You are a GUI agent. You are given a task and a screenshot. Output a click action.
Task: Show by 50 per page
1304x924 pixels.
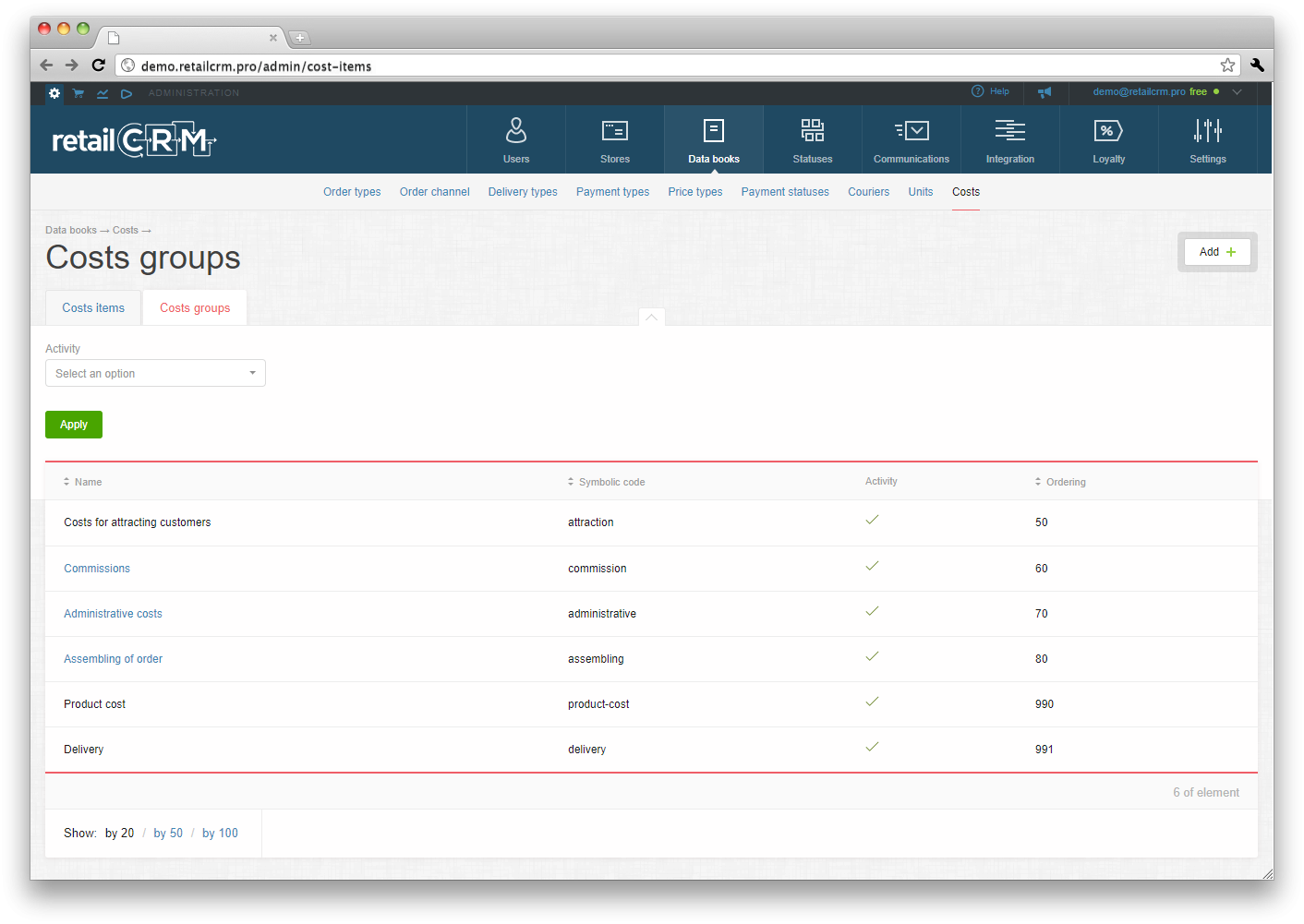tap(168, 833)
